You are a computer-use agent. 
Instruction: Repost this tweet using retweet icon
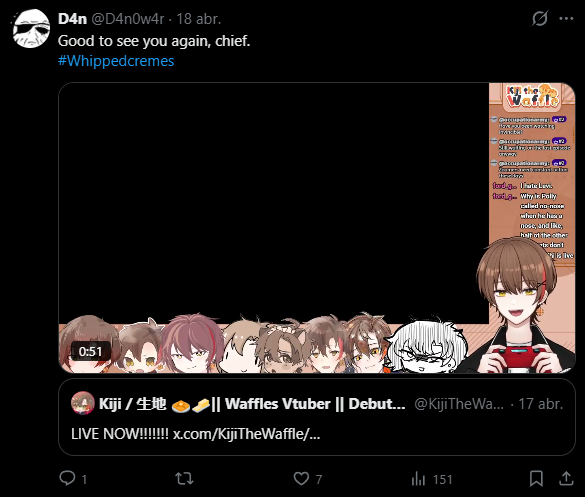(184, 478)
